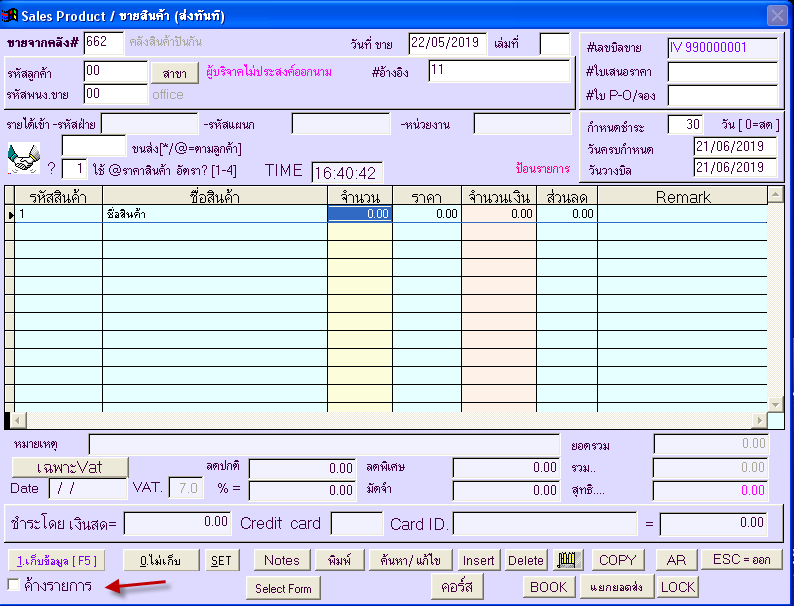The height and width of the screenshot is (606, 794).
Task: Click the ESC = ออก exit button
Action: (741, 560)
